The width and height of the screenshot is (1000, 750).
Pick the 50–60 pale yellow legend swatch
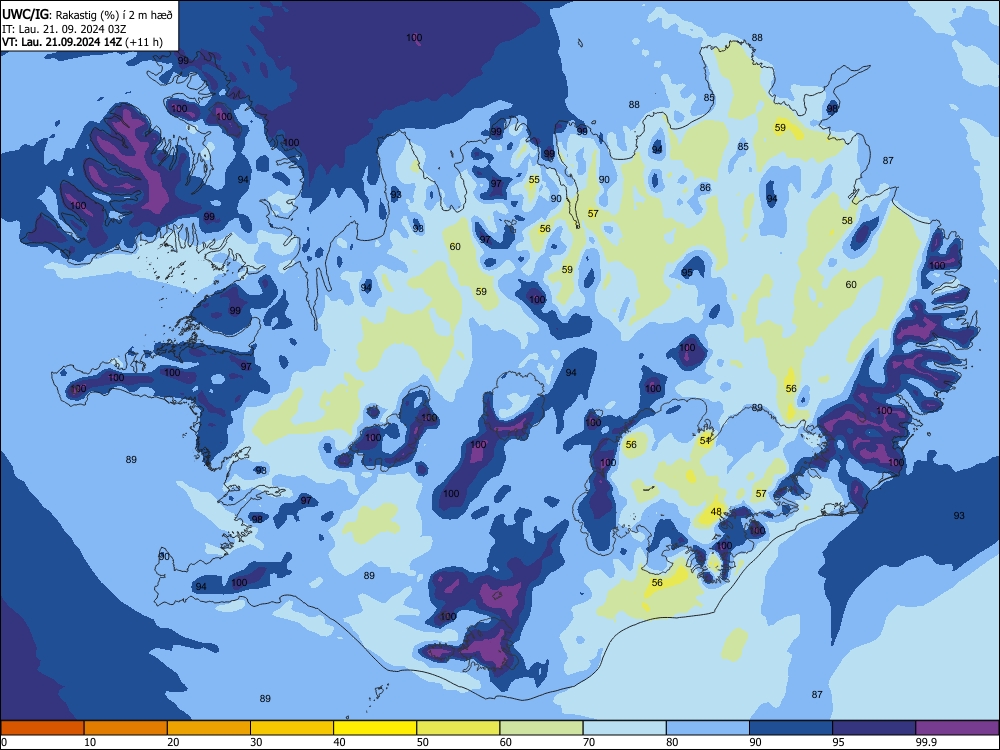click(458, 728)
